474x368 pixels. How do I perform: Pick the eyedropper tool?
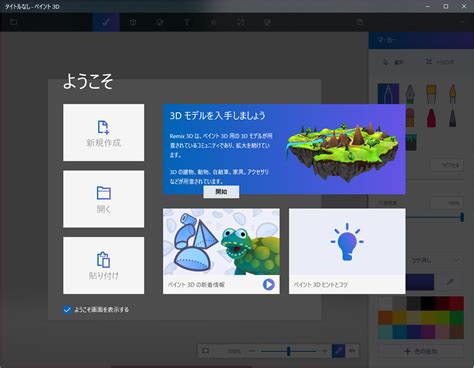(450, 282)
